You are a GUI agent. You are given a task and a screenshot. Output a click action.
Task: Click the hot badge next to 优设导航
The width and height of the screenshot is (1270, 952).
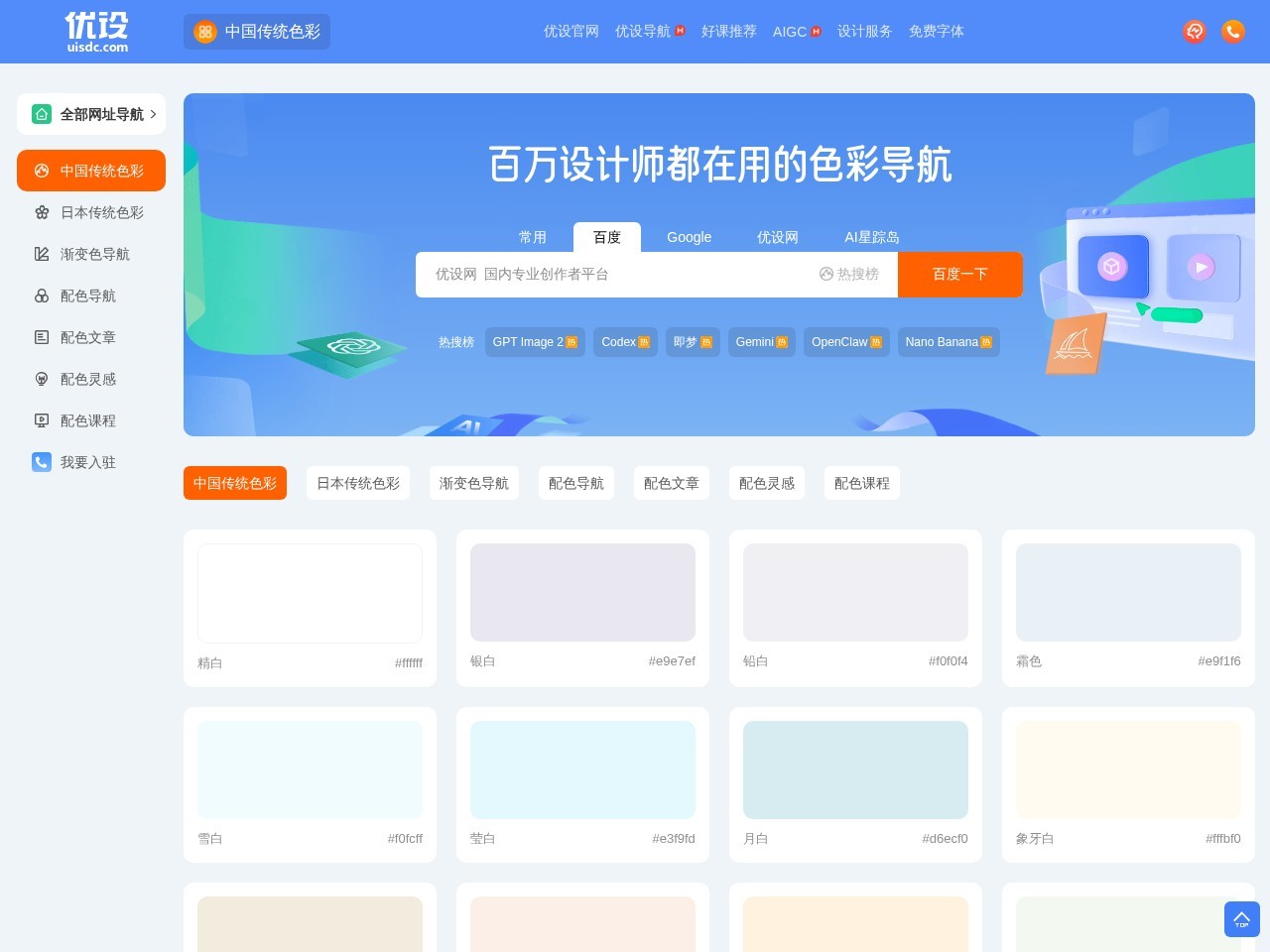pyautogui.click(x=681, y=31)
